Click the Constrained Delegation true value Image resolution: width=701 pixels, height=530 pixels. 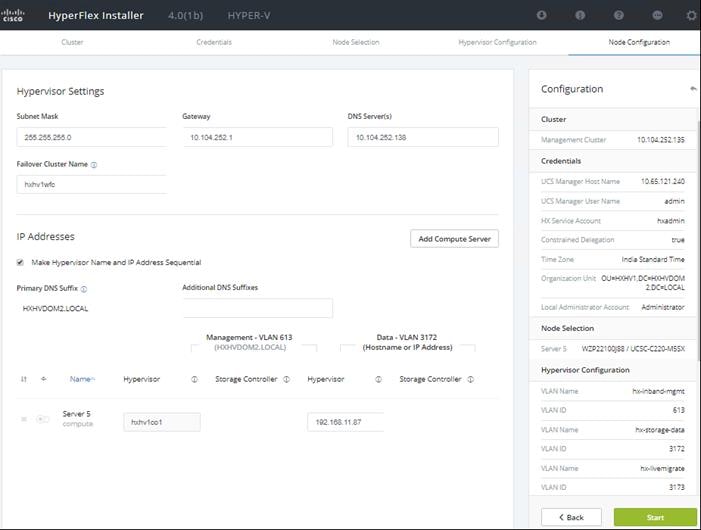pos(678,240)
